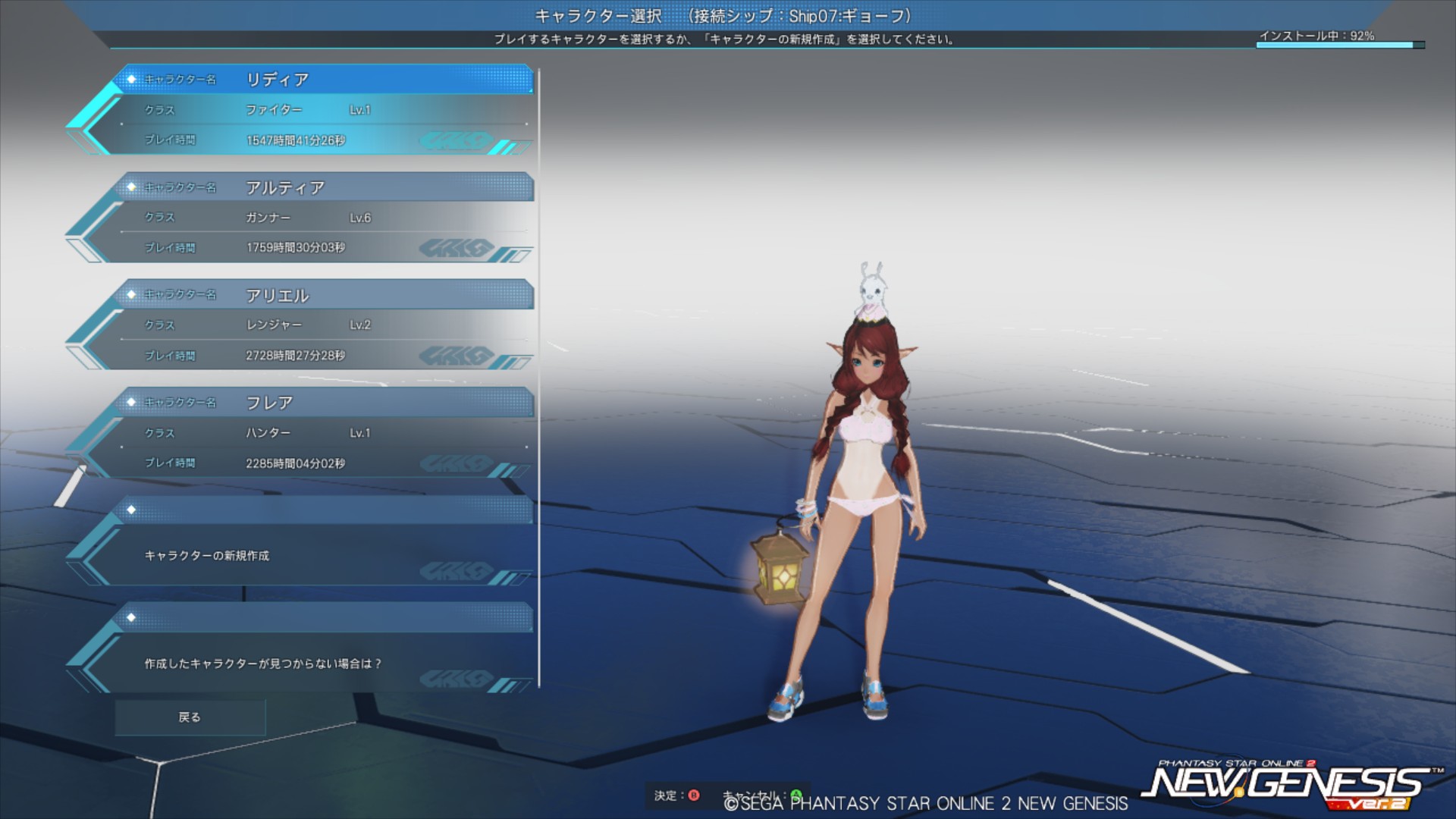
Task: Open the 作成したキャラクターが見つからない場合は? help entry
Action: click(x=303, y=664)
